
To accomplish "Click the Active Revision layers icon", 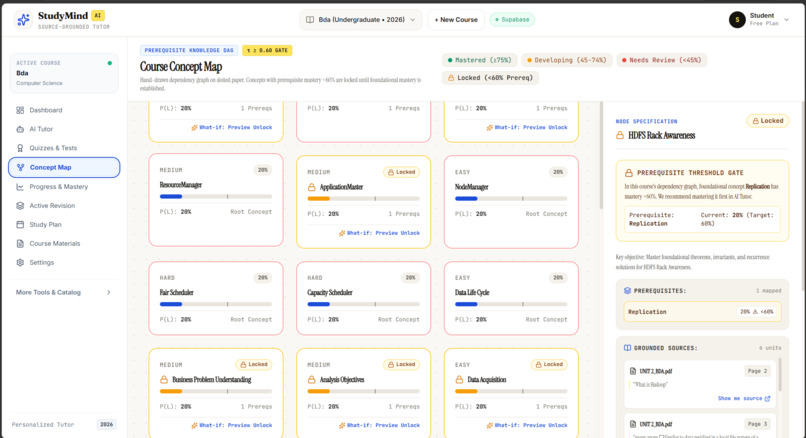I will [x=20, y=206].
